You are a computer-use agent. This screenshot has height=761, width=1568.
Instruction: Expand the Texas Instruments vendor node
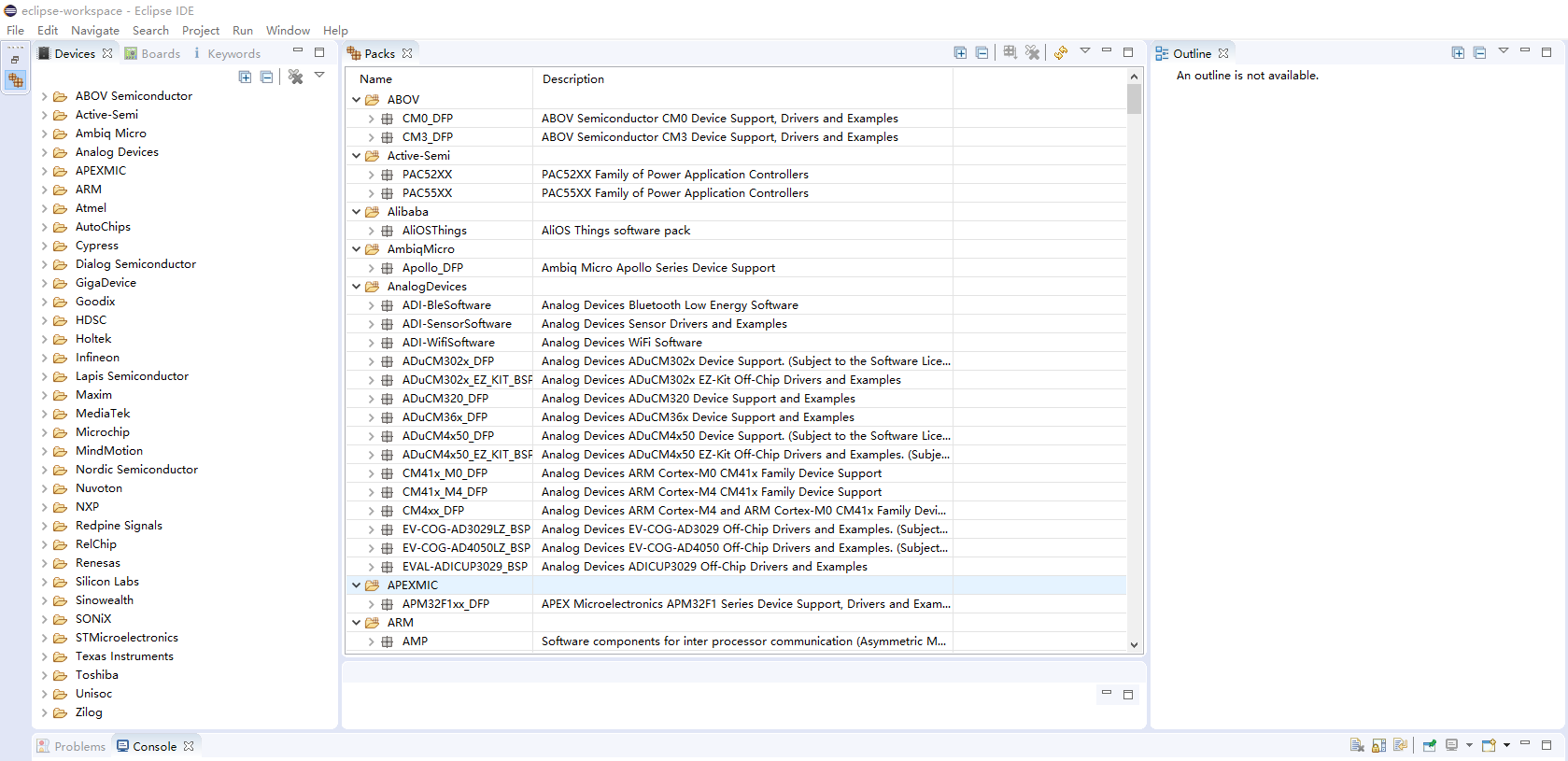click(x=44, y=656)
